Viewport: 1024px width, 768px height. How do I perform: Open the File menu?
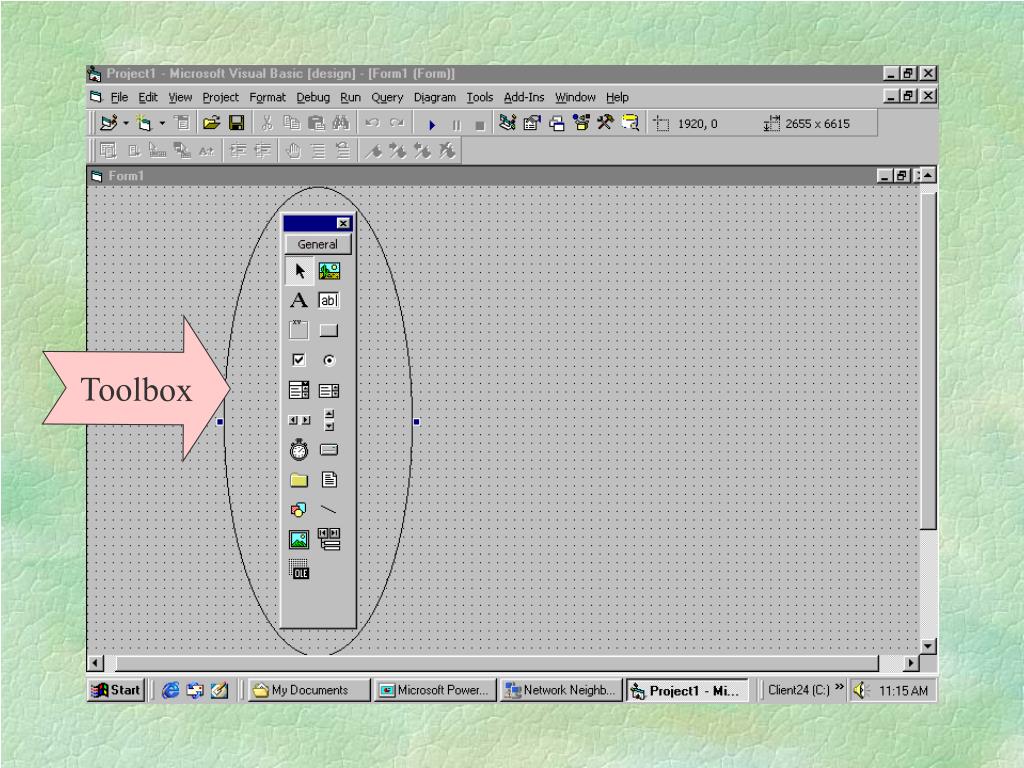click(x=120, y=97)
